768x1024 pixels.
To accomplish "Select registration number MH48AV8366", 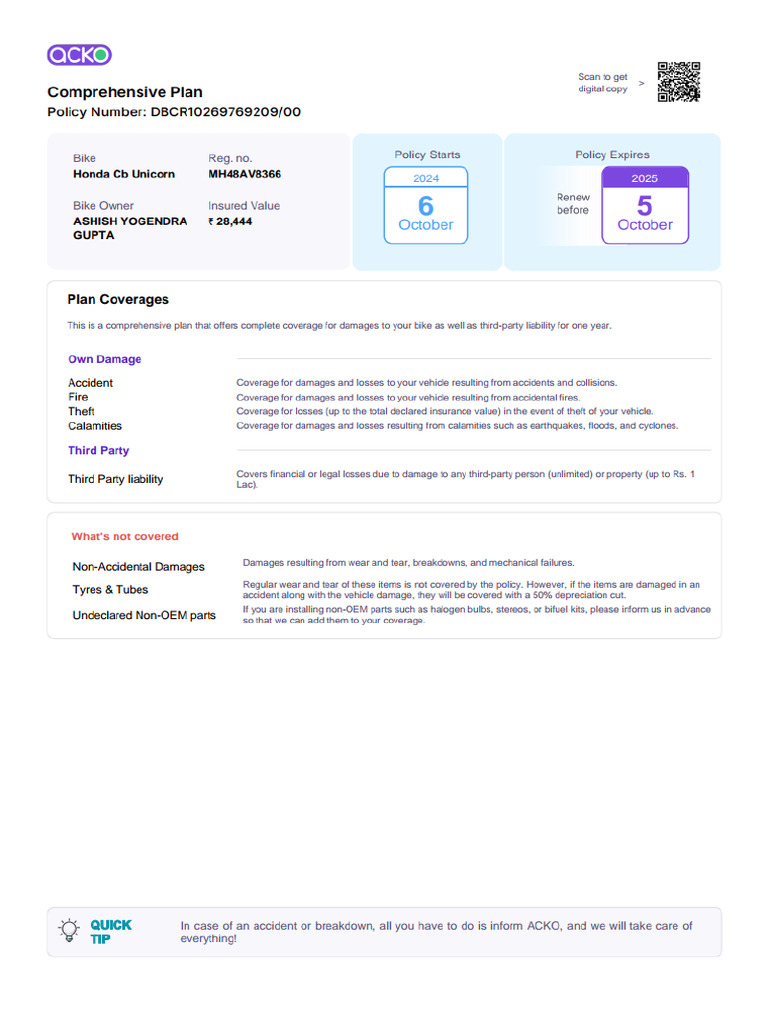I will coord(244,174).
